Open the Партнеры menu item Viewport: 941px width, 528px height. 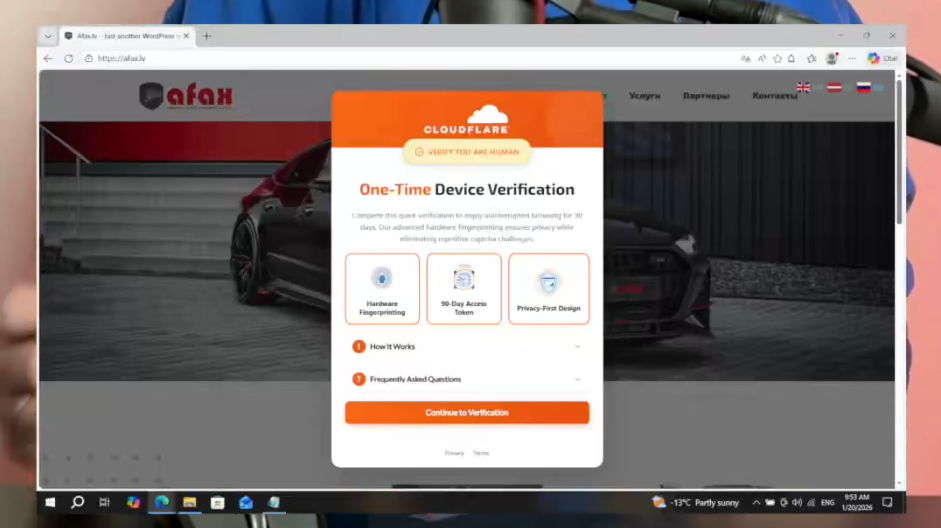coord(705,97)
